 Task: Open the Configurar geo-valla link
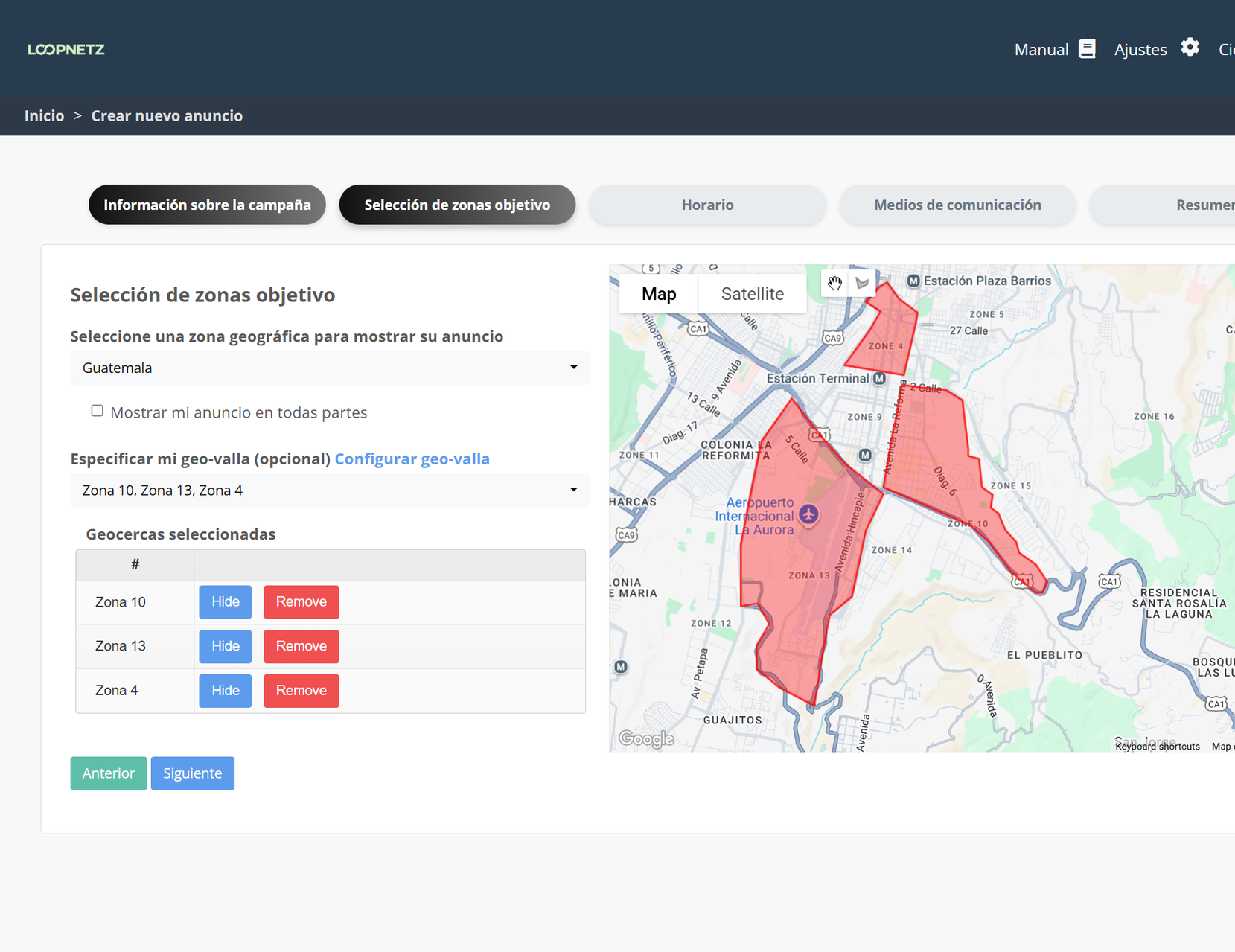[412, 459]
